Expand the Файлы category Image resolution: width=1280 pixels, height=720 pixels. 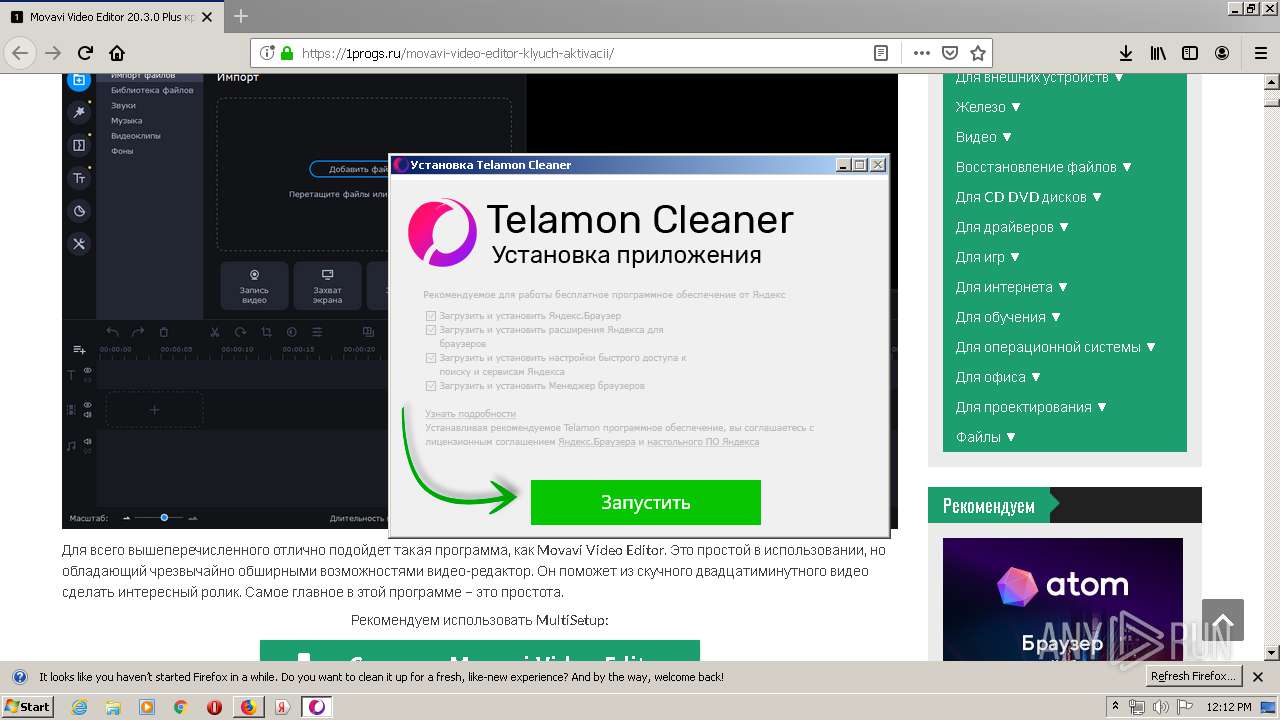[x=986, y=437]
